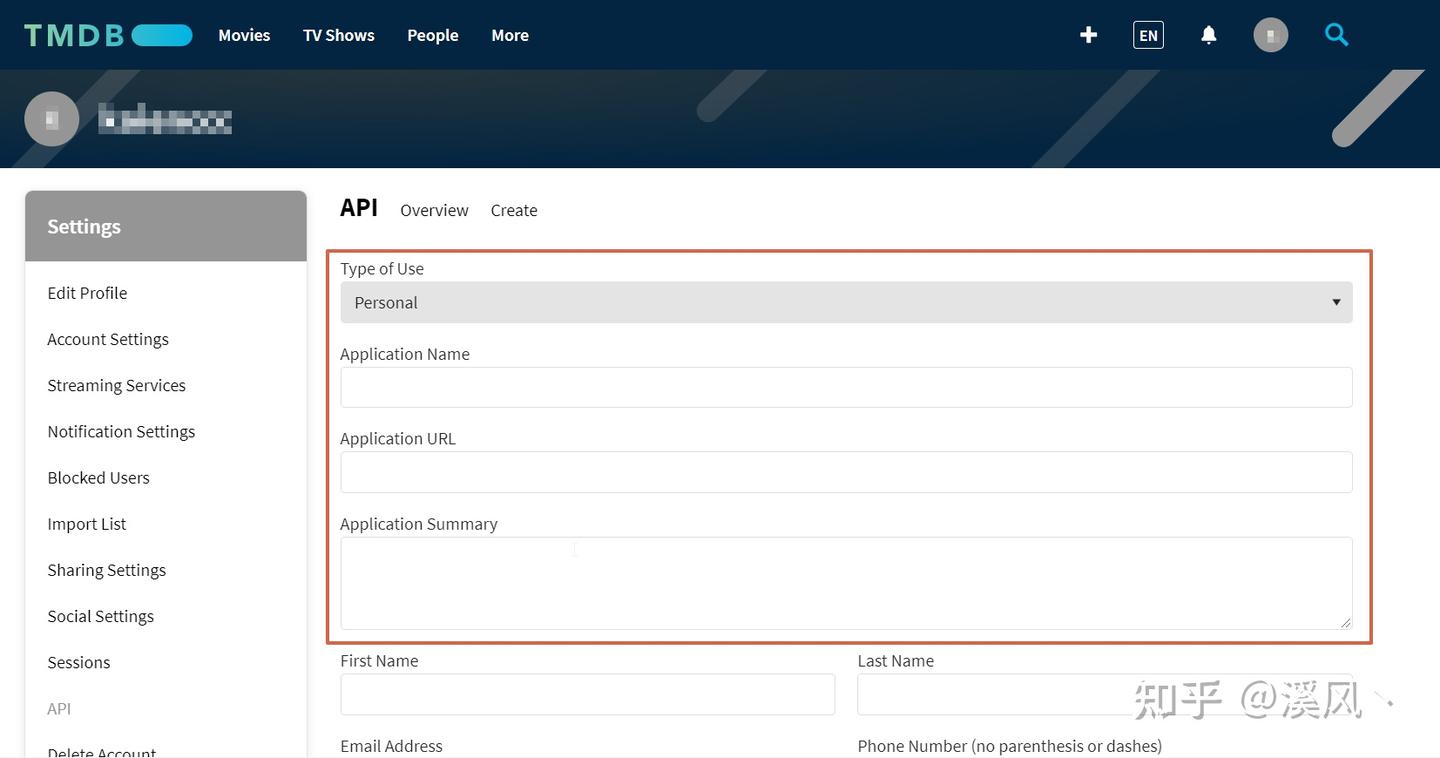This screenshot has height=758, width=1440.
Task: Focus the Last Name field
Action: pyautogui.click(x=1105, y=694)
